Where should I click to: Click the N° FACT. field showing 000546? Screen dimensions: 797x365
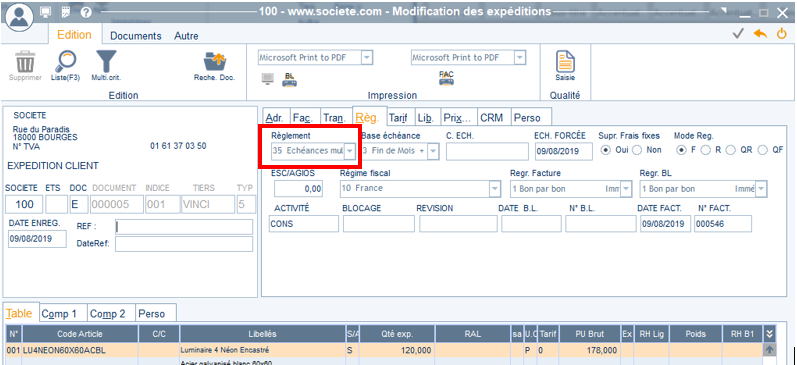pos(723,224)
